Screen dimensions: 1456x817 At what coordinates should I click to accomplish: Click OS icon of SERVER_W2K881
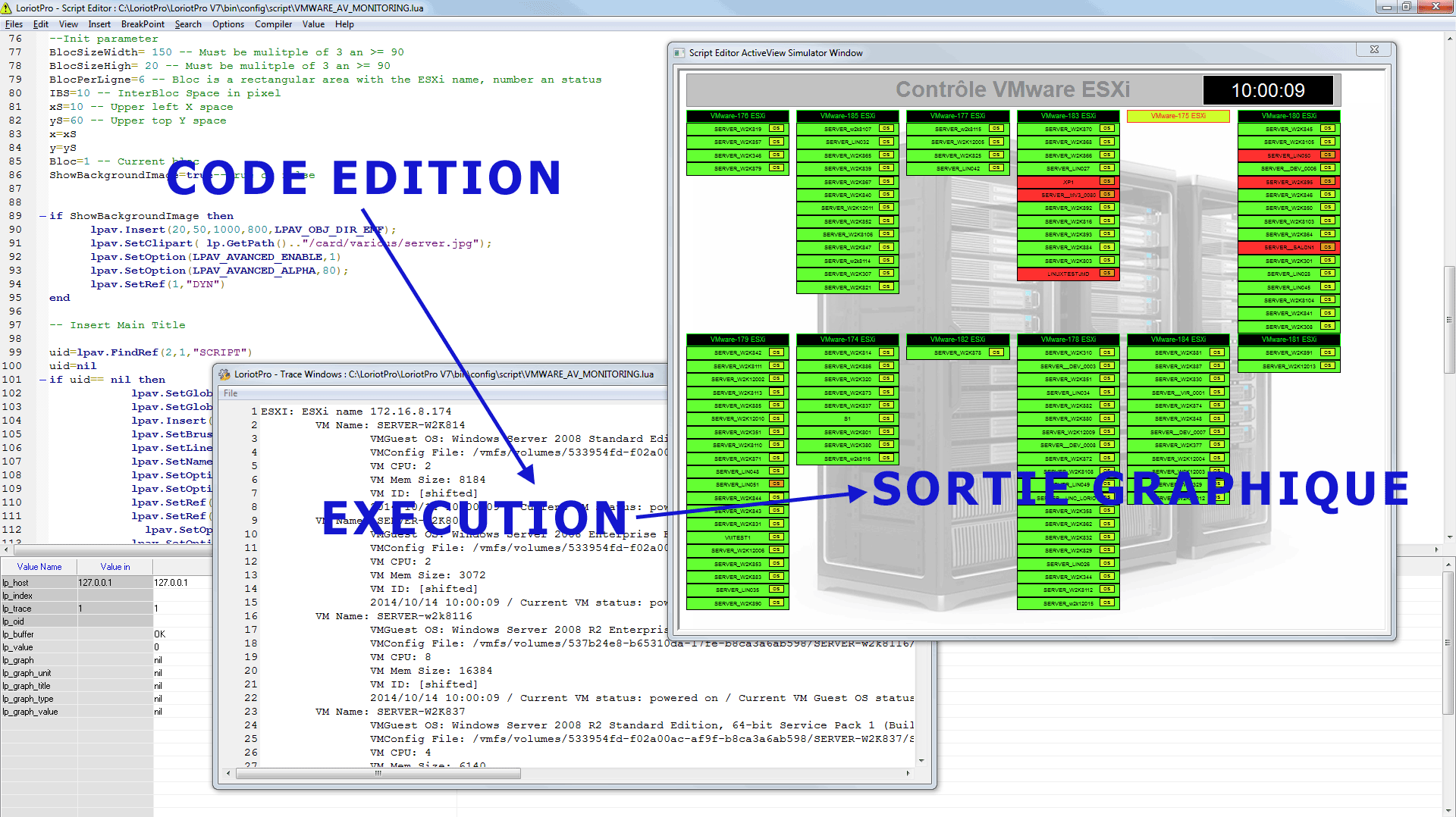[1217, 352]
